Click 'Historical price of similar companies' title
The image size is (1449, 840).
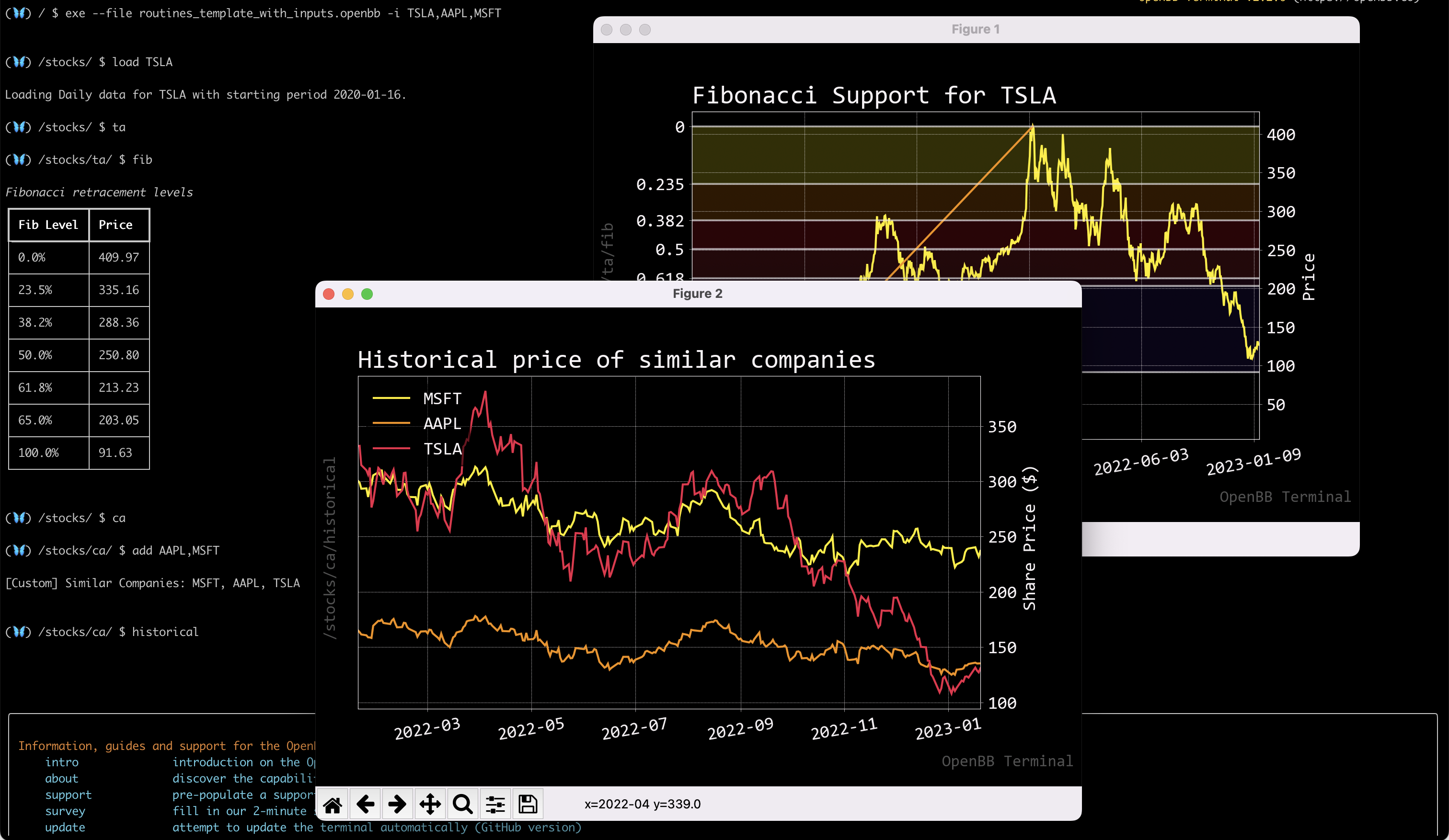616,360
